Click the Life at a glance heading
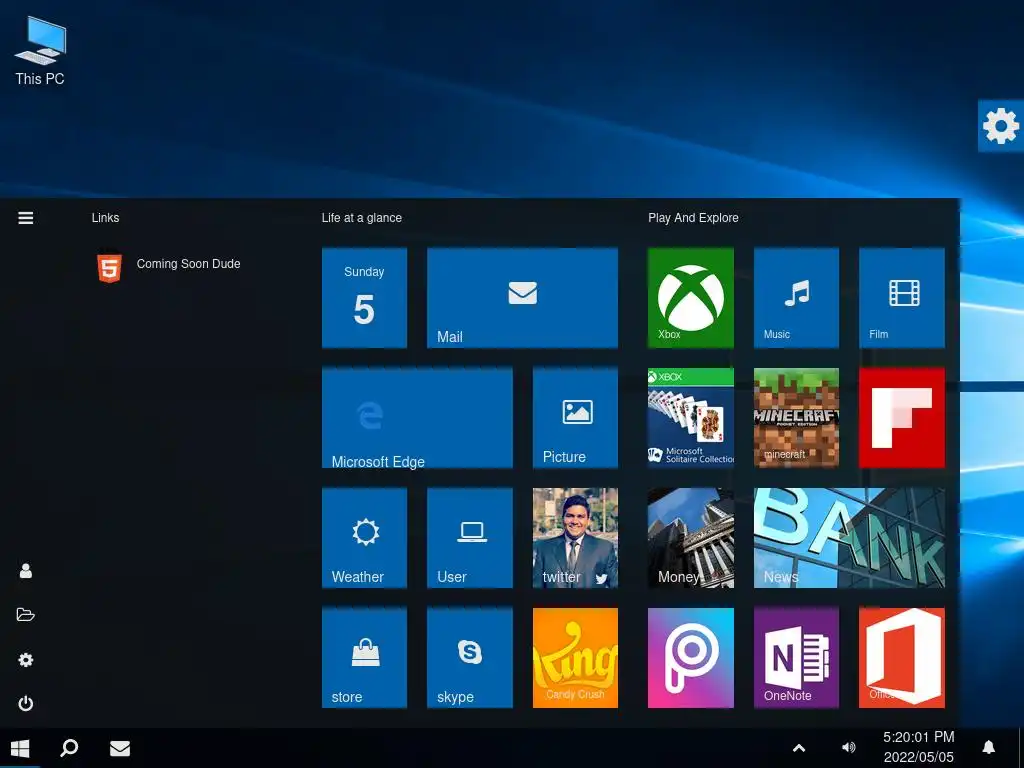The width and height of the screenshot is (1024, 768). (361, 217)
